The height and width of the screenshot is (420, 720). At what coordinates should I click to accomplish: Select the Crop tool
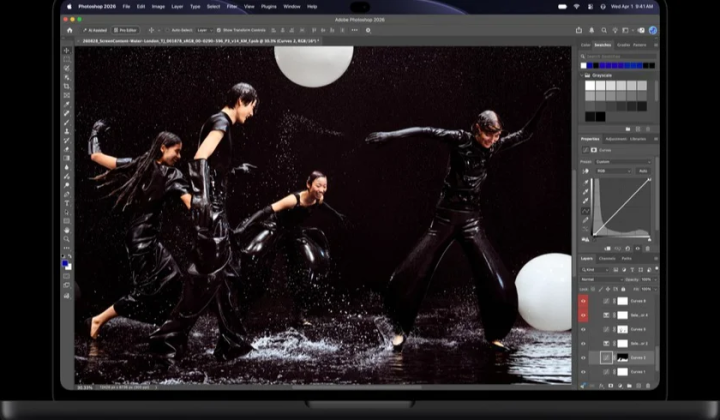pos(67,86)
